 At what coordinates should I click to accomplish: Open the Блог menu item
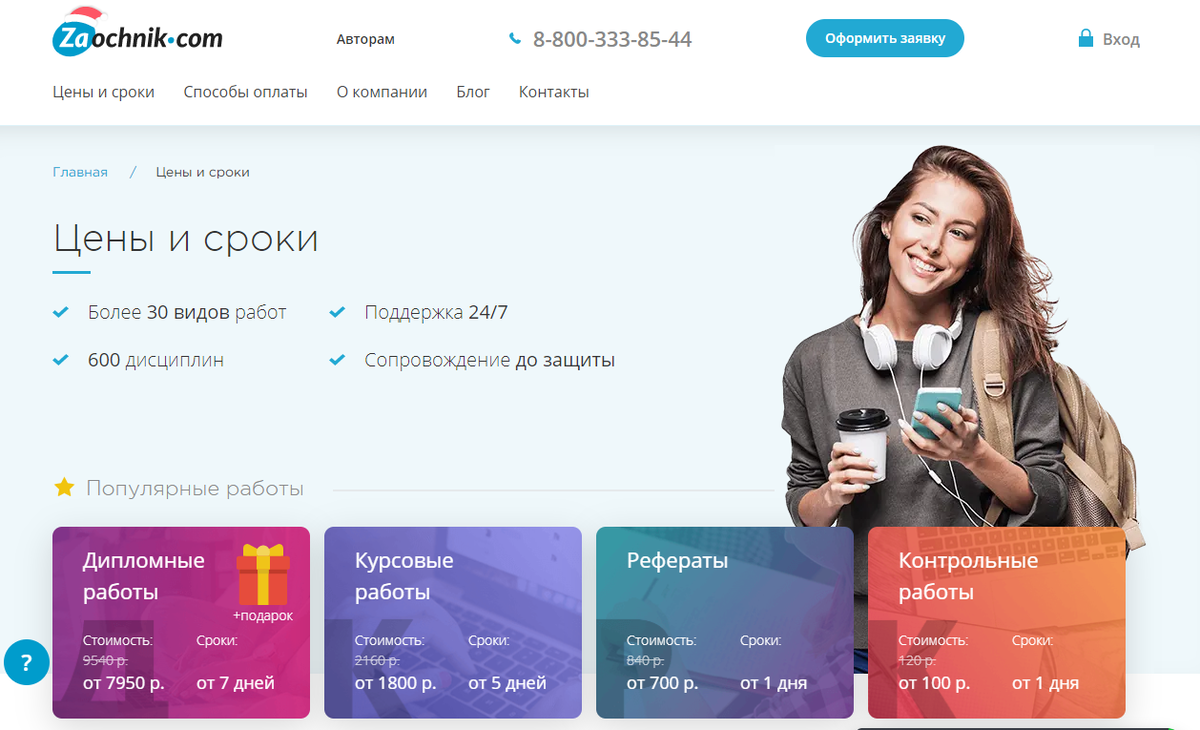click(x=473, y=92)
